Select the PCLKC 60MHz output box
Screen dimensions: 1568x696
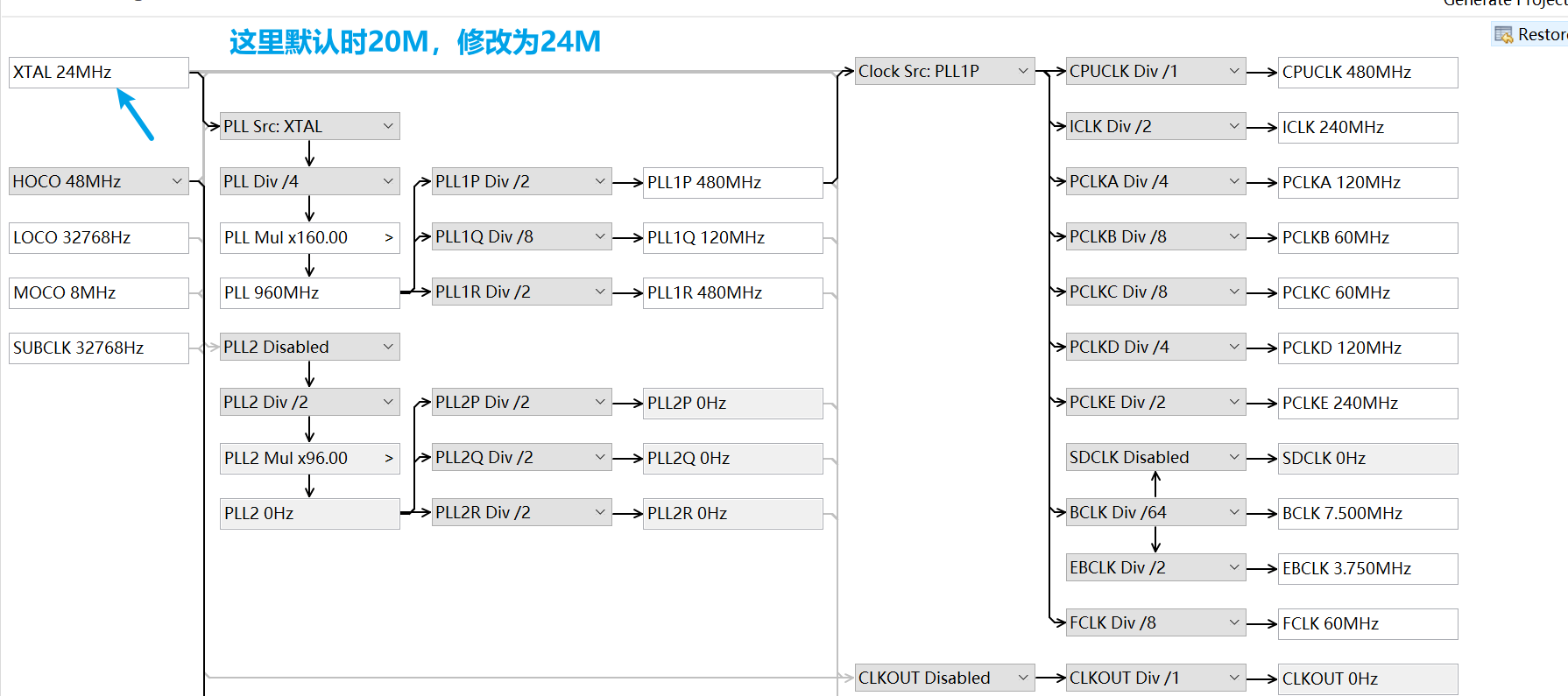click(x=1368, y=293)
